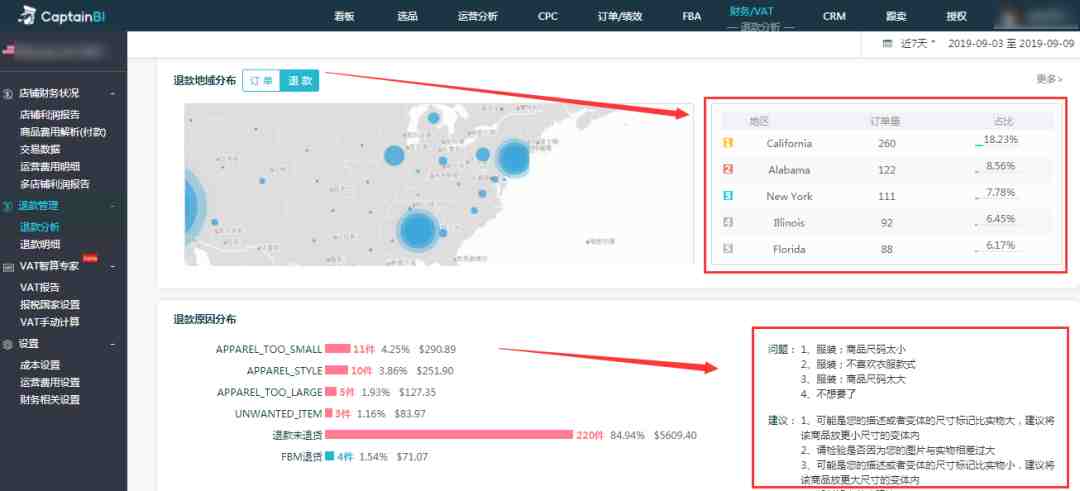The width and height of the screenshot is (1080, 491).
Task: Click the rank 5 badge beside Florida
Action: pyautogui.click(x=728, y=249)
